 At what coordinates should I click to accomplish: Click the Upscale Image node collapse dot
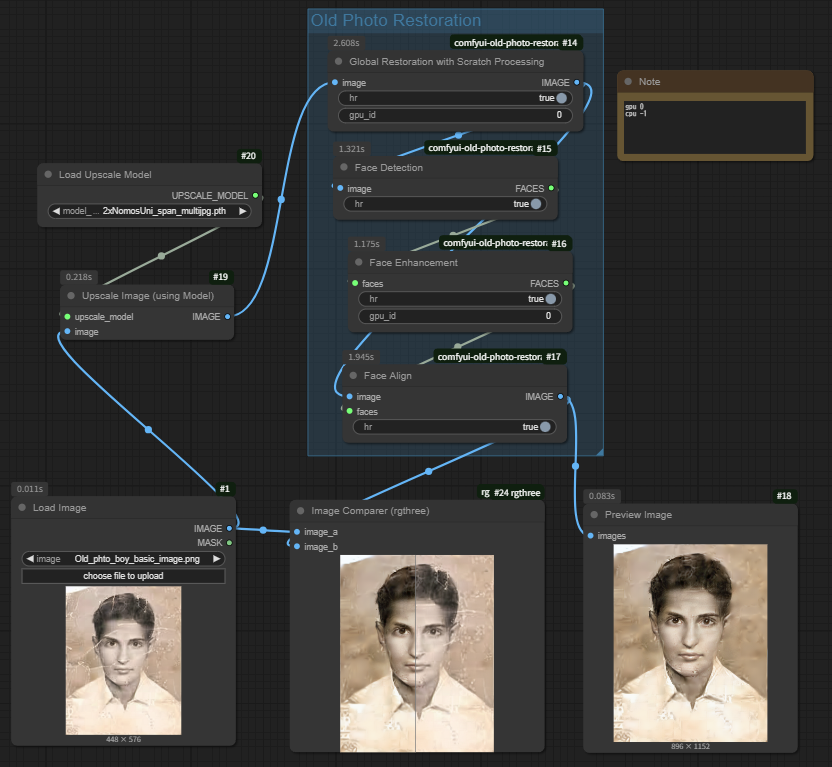coord(71,296)
